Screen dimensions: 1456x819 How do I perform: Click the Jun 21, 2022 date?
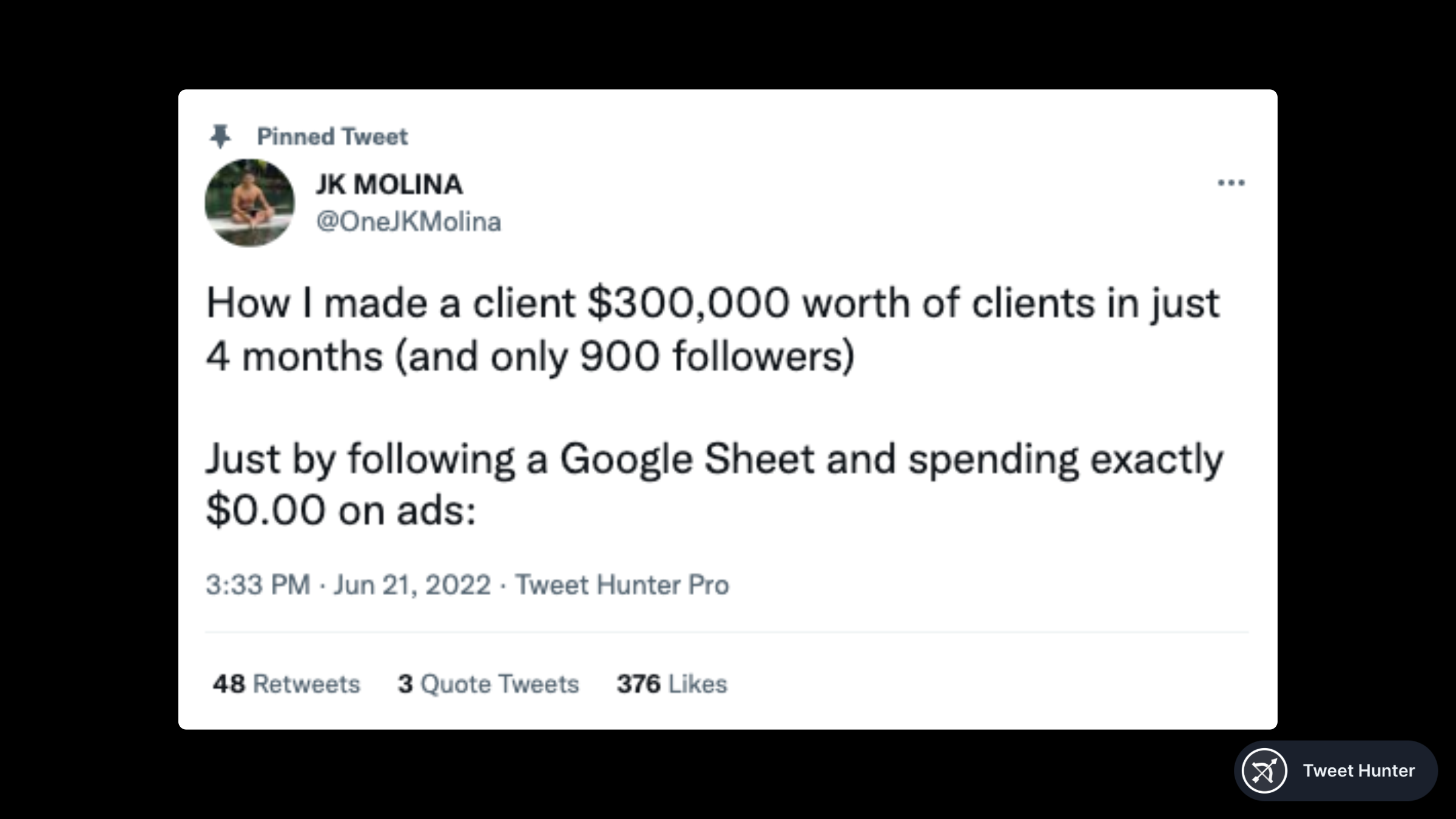click(412, 585)
